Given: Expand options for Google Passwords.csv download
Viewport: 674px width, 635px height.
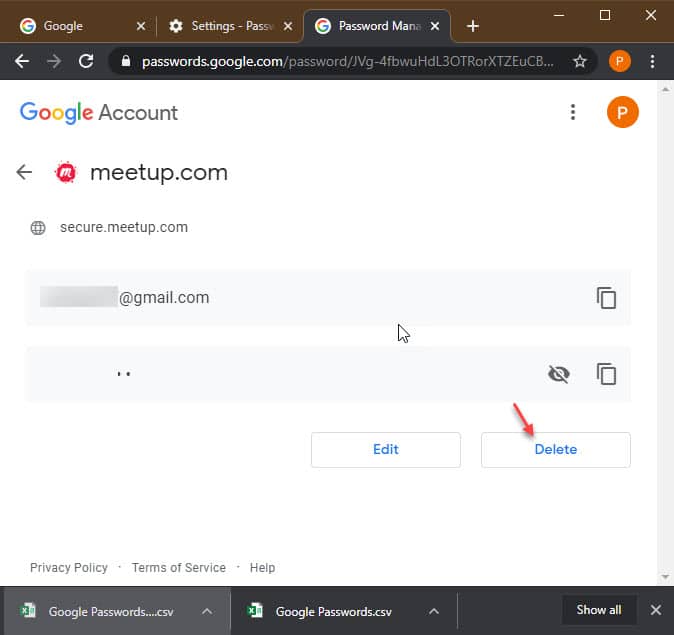Looking at the screenshot, I should tap(434, 611).
